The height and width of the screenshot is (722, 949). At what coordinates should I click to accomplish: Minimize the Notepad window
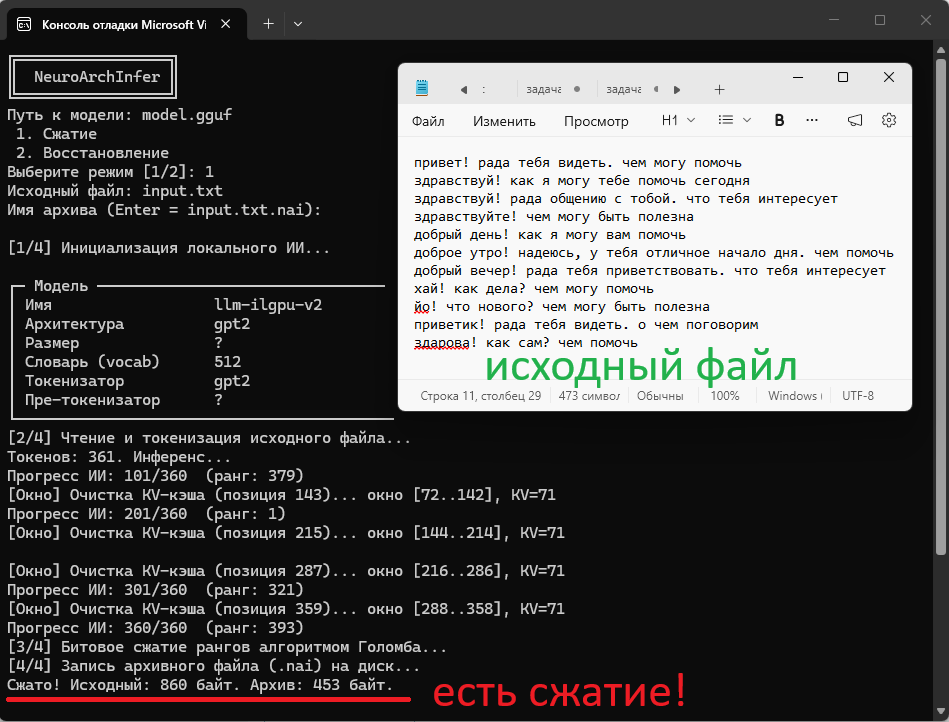[798, 77]
